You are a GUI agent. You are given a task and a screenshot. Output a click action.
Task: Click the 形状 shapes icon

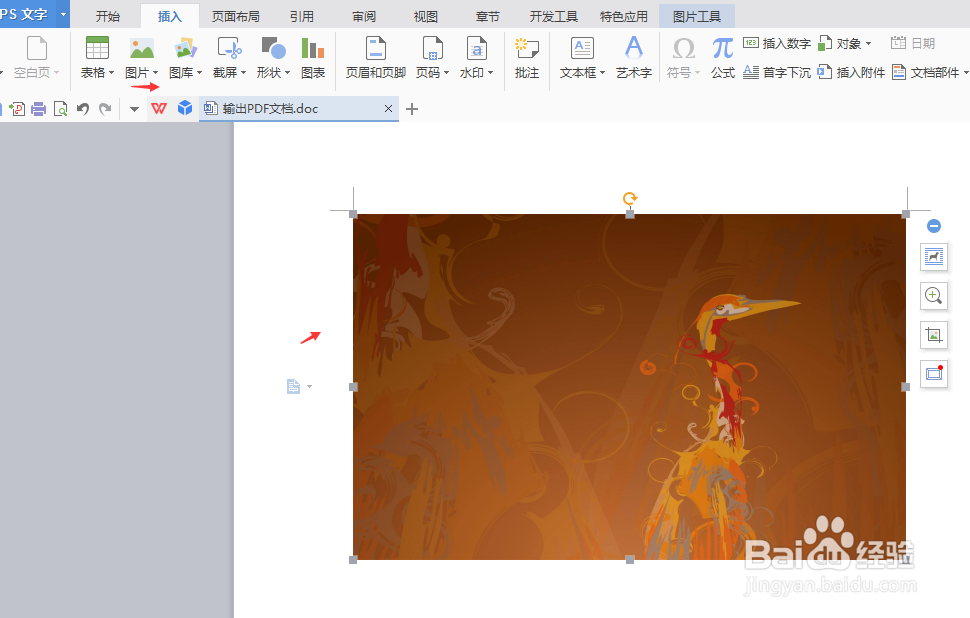point(273,48)
